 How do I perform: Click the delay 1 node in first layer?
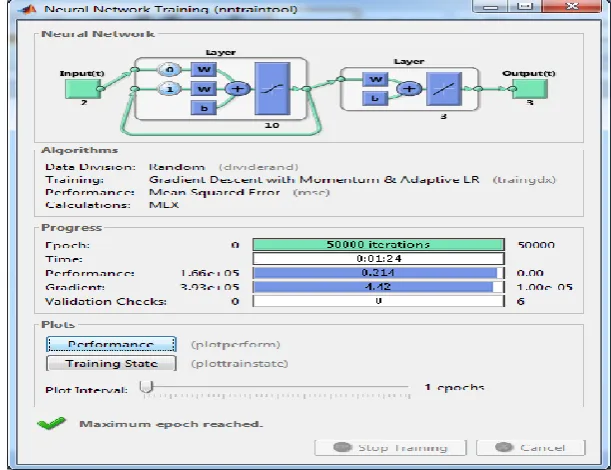point(170,89)
